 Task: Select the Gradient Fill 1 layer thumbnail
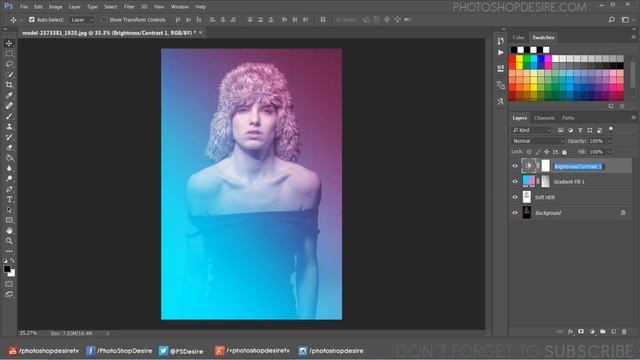tap(529, 181)
